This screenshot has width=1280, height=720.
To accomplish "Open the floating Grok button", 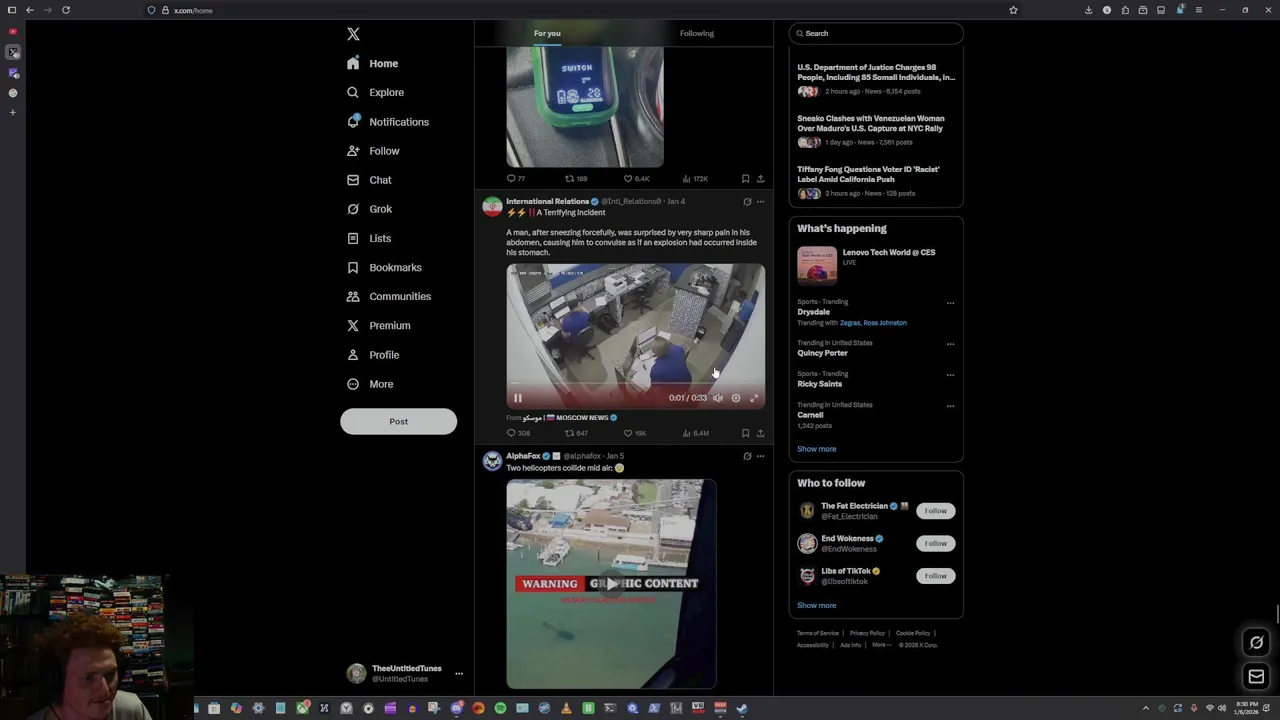I will pos(1257,643).
